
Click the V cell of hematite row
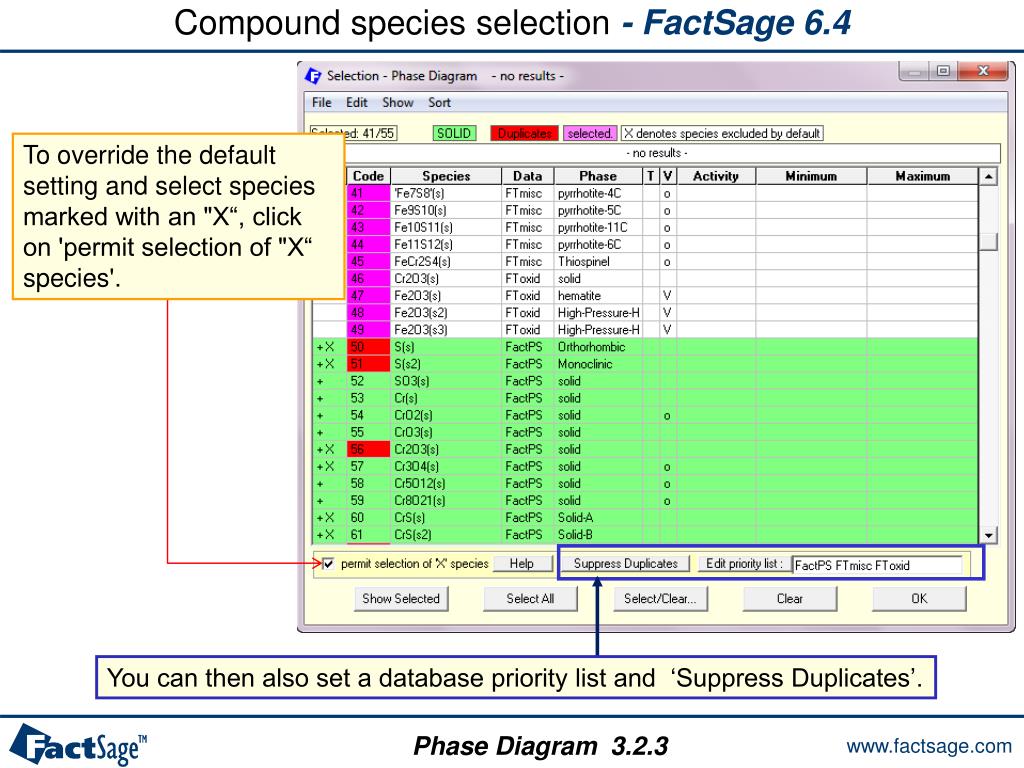coord(667,296)
